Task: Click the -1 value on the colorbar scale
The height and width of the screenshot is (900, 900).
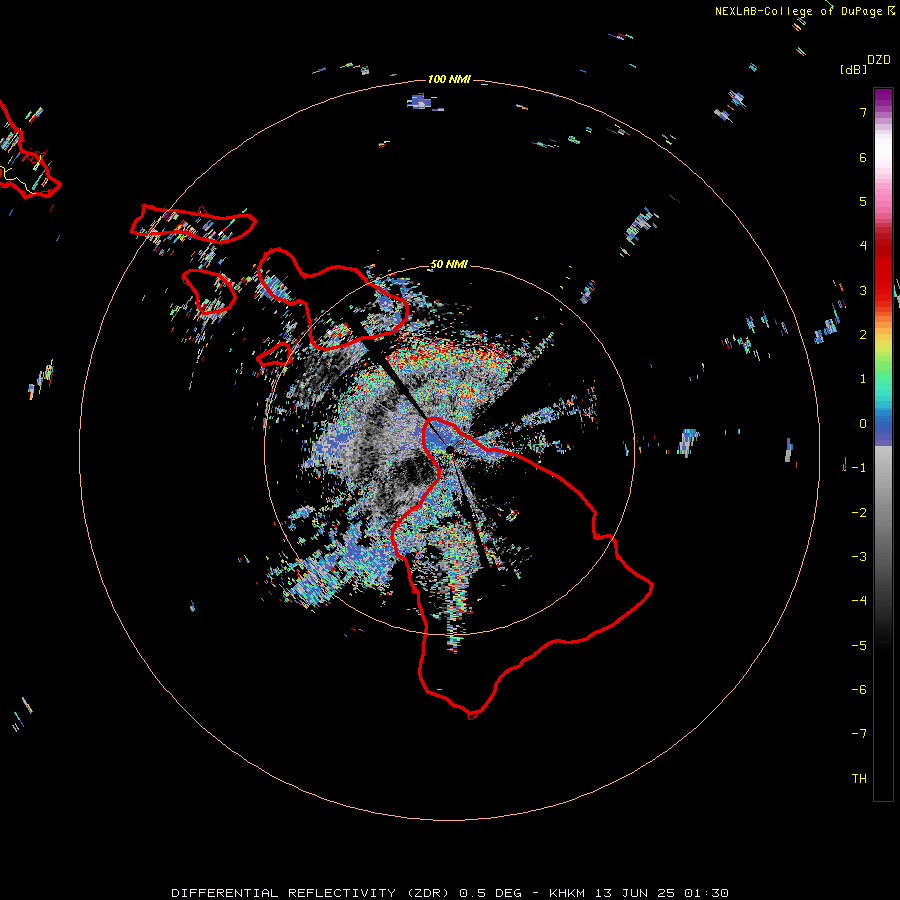Action: [x=859, y=468]
